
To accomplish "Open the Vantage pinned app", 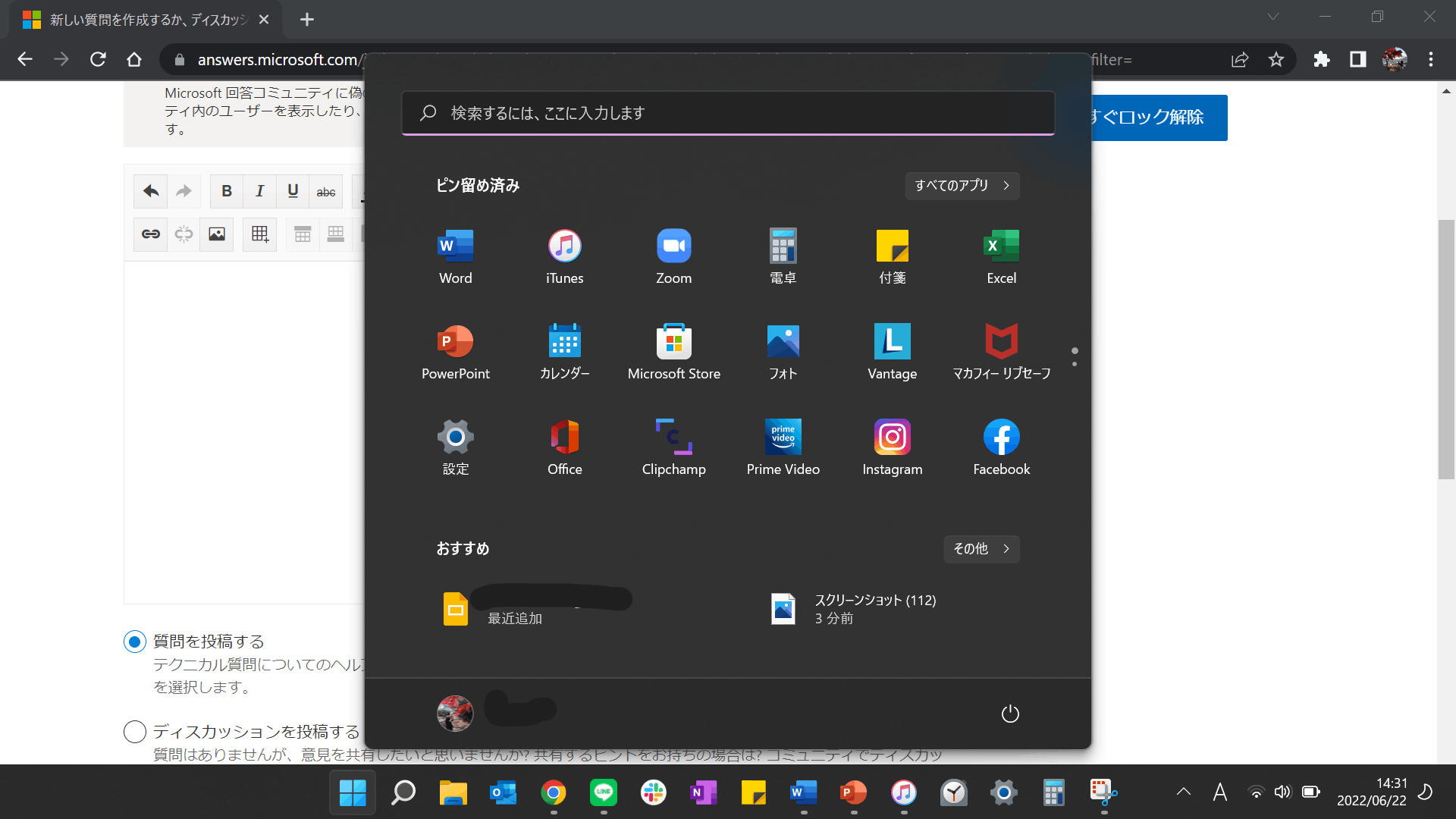I will (x=892, y=352).
